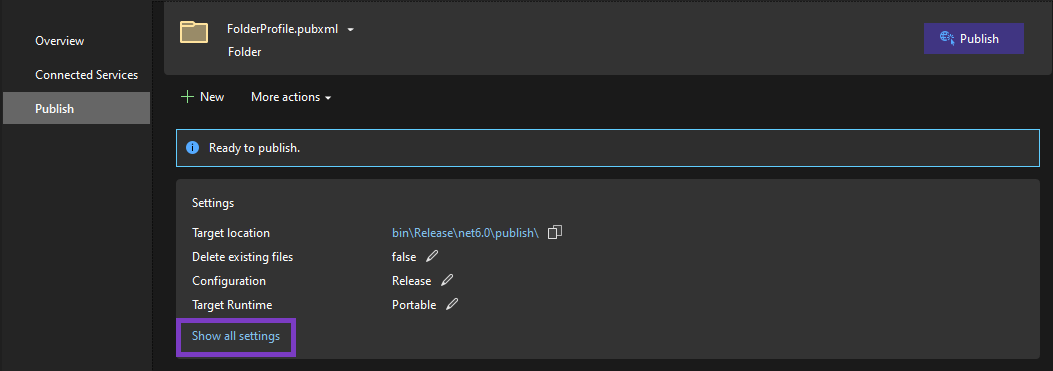Click the 'Delete existing files' label

(x=242, y=257)
